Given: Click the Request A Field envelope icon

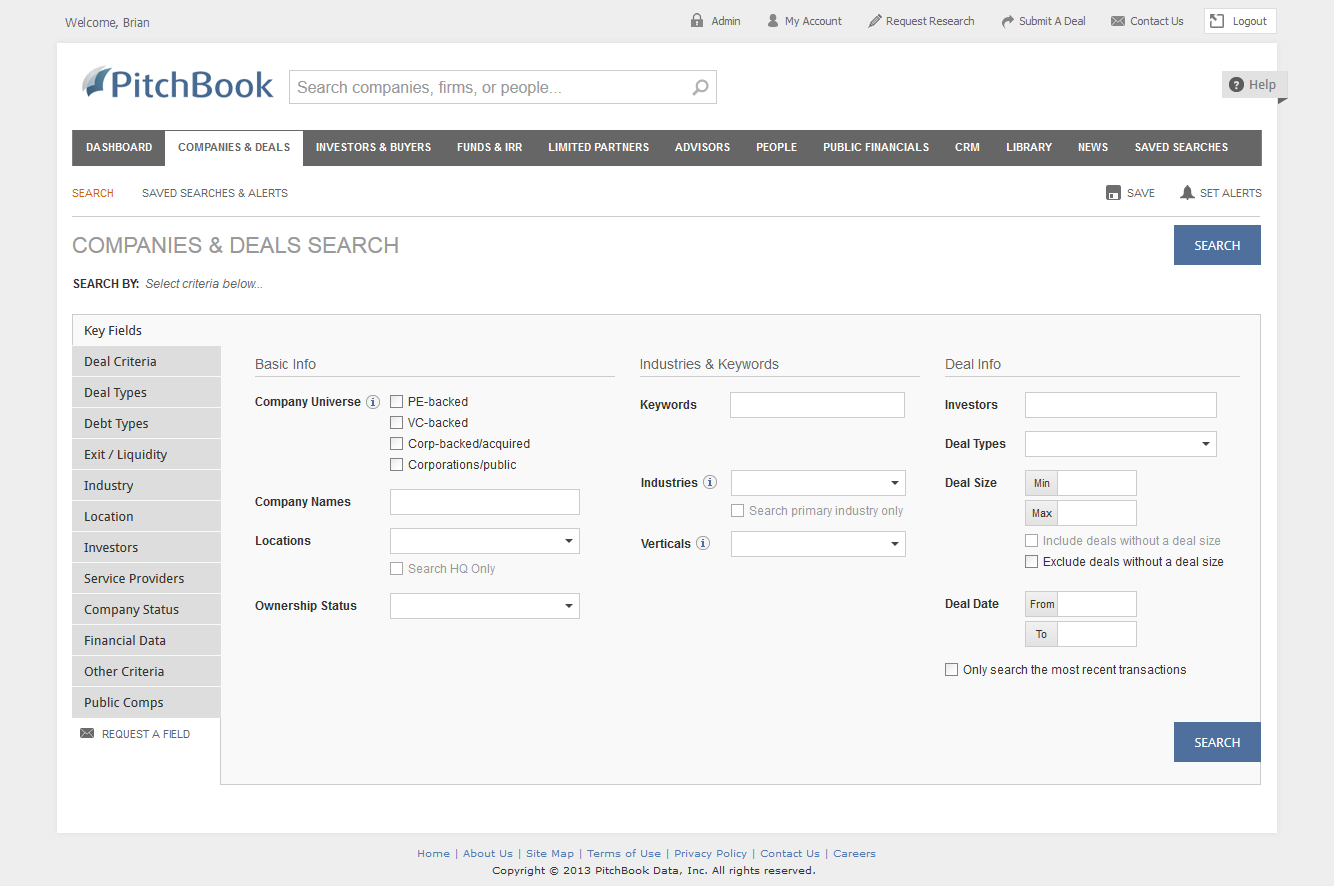Looking at the screenshot, I should [87, 734].
